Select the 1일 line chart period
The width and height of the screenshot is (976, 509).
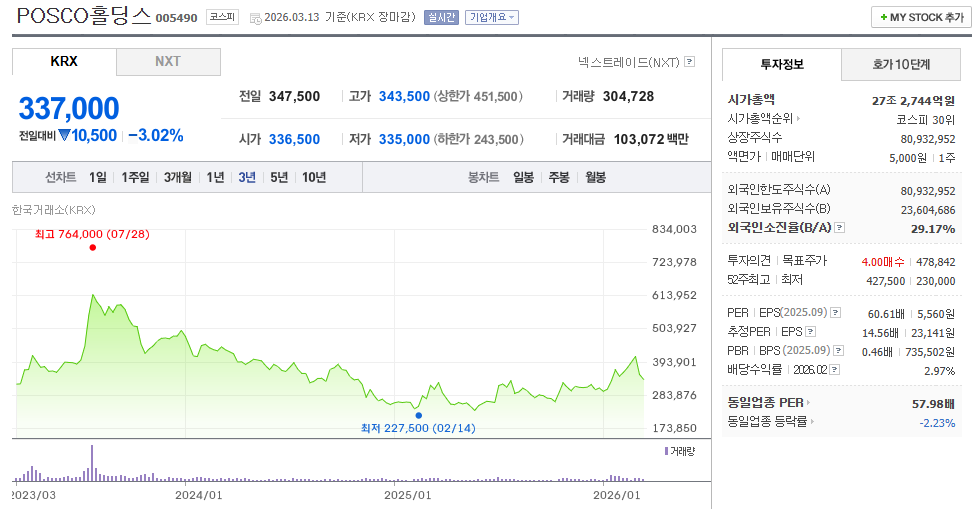(x=98, y=177)
